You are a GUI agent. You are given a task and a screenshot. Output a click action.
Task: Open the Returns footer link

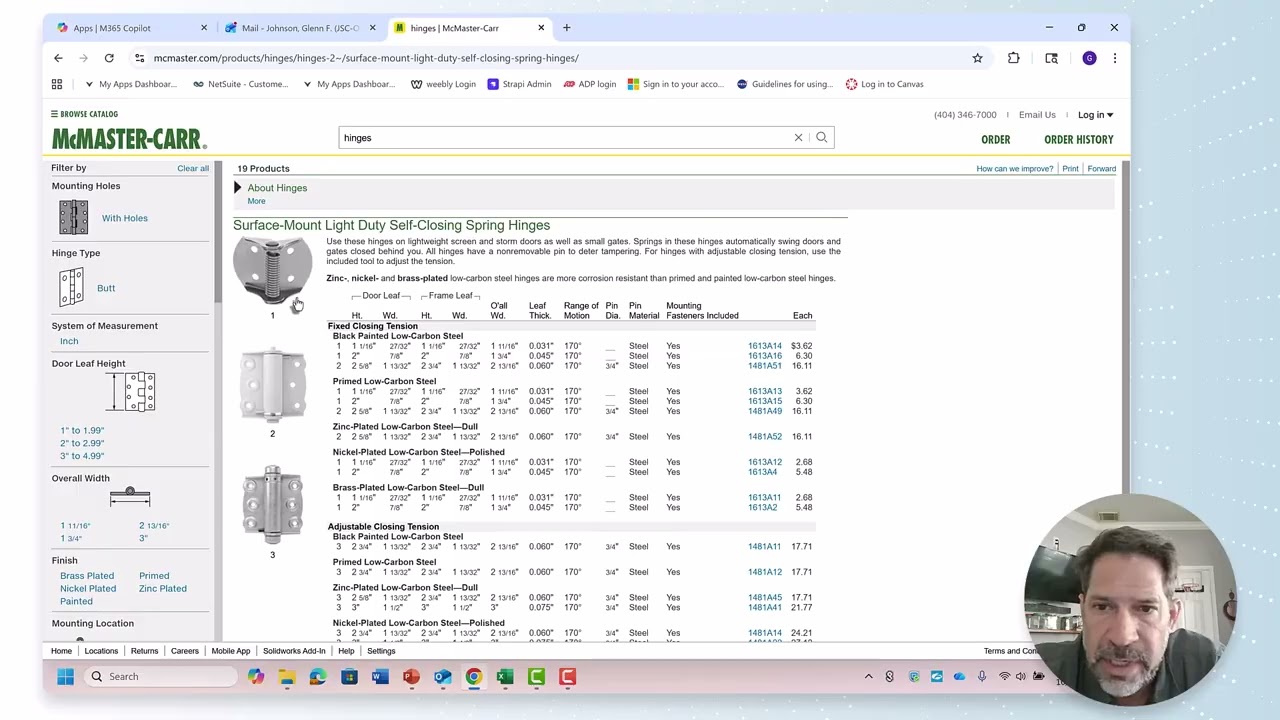(x=144, y=651)
